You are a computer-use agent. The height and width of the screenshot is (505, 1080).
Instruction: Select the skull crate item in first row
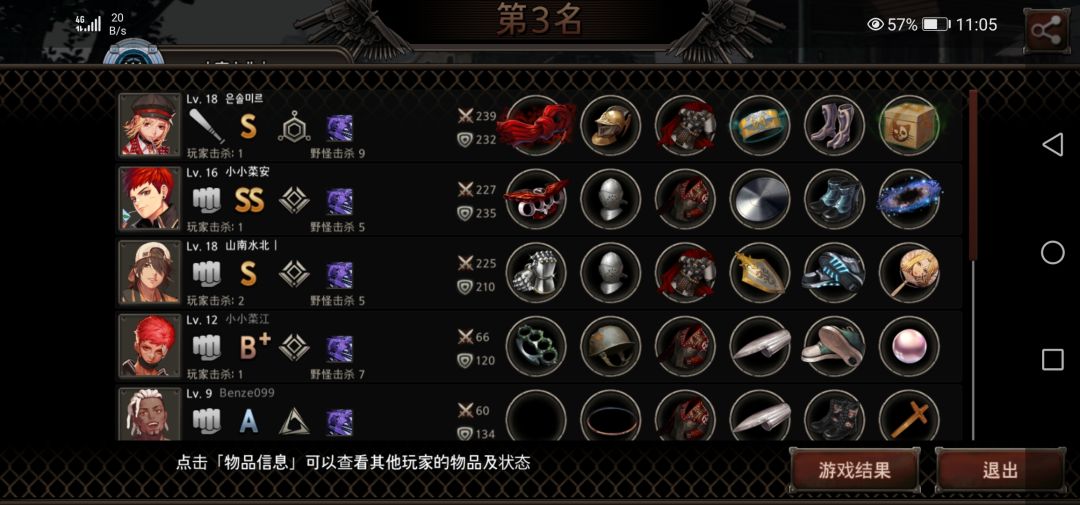point(909,125)
